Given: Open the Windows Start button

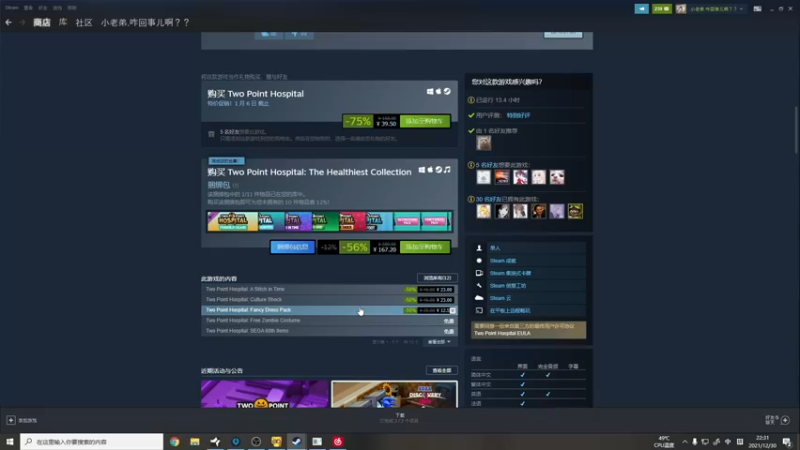Looking at the screenshot, I should (10, 441).
